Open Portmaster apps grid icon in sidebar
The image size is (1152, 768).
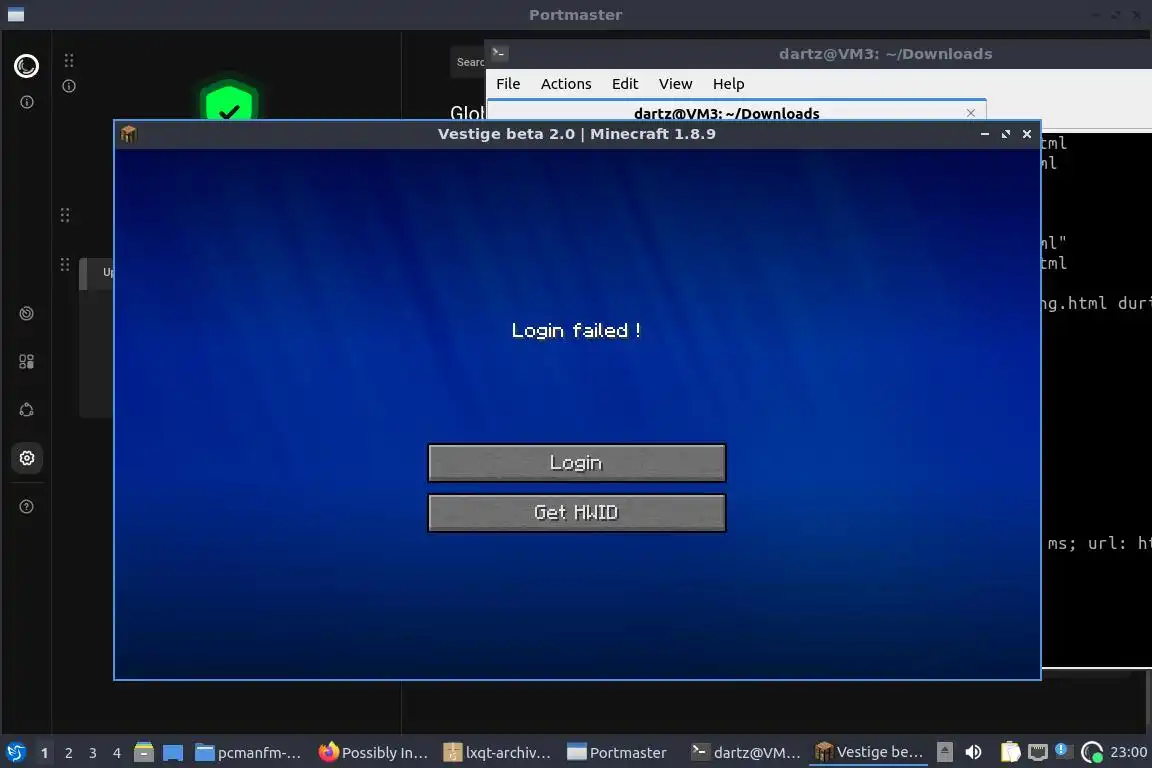coord(26,362)
